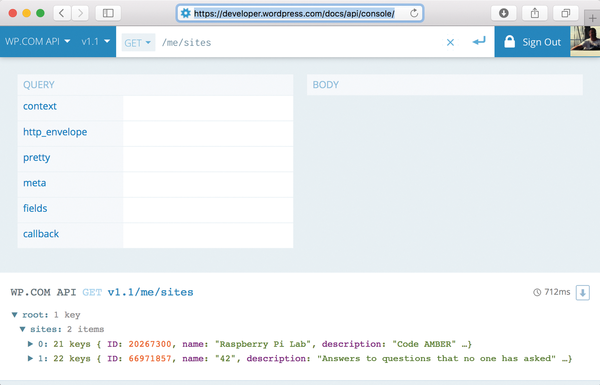This screenshot has width=600, height=385.
Task: Toggle the Safari sidebar button
Action: 108,13
